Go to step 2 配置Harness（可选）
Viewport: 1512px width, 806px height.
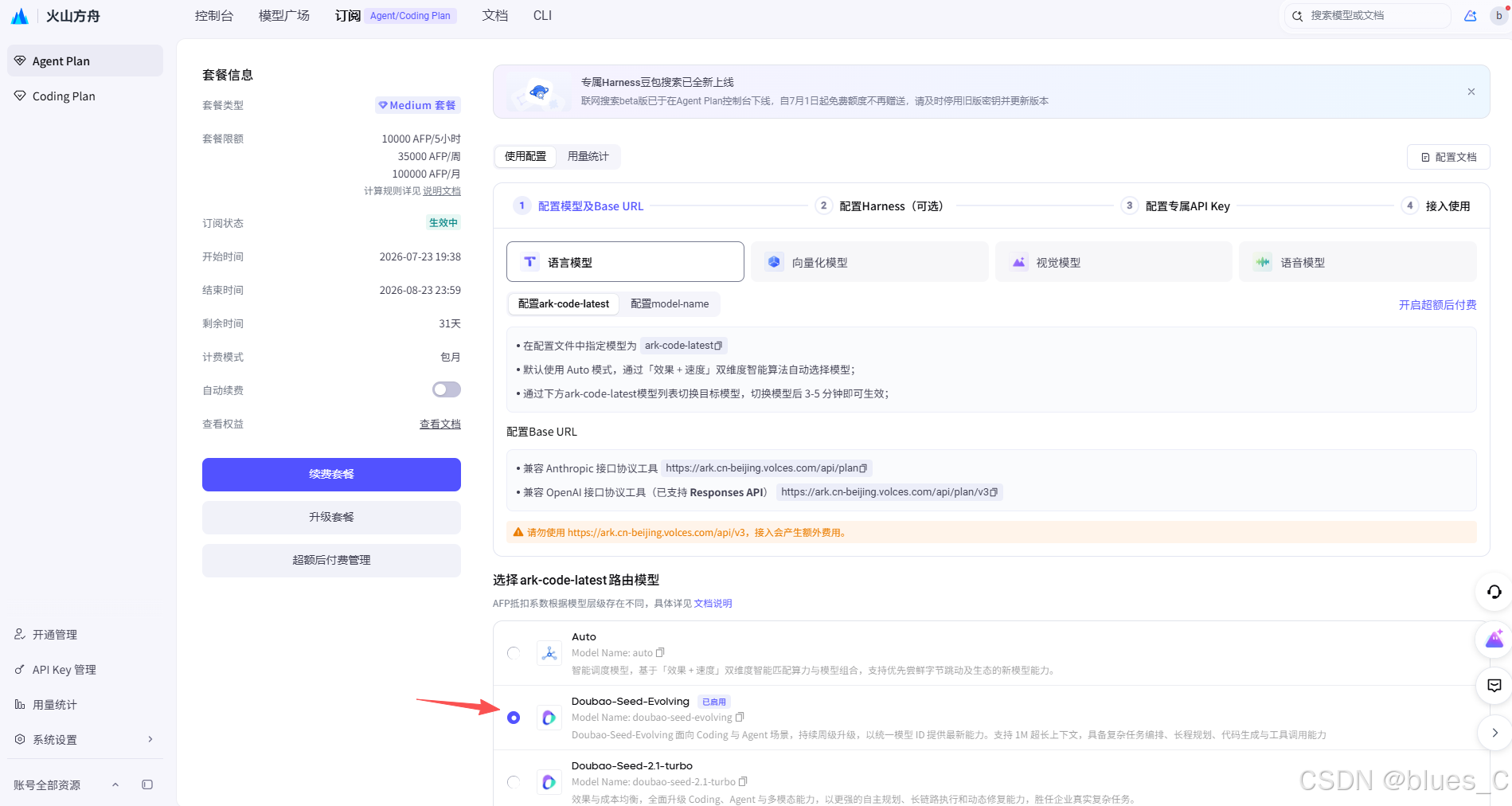pos(880,206)
